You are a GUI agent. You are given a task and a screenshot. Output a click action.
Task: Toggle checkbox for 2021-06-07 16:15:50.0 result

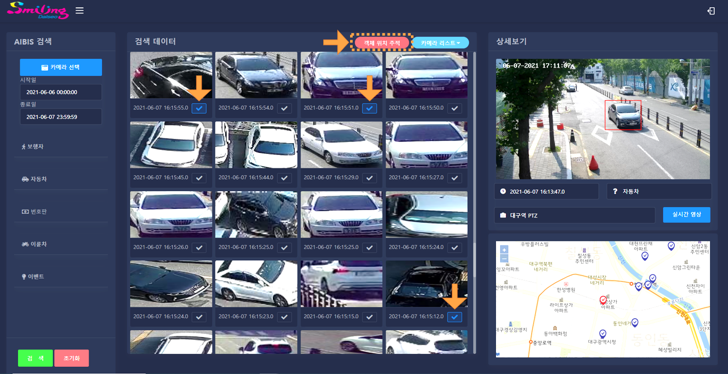[x=455, y=108]
